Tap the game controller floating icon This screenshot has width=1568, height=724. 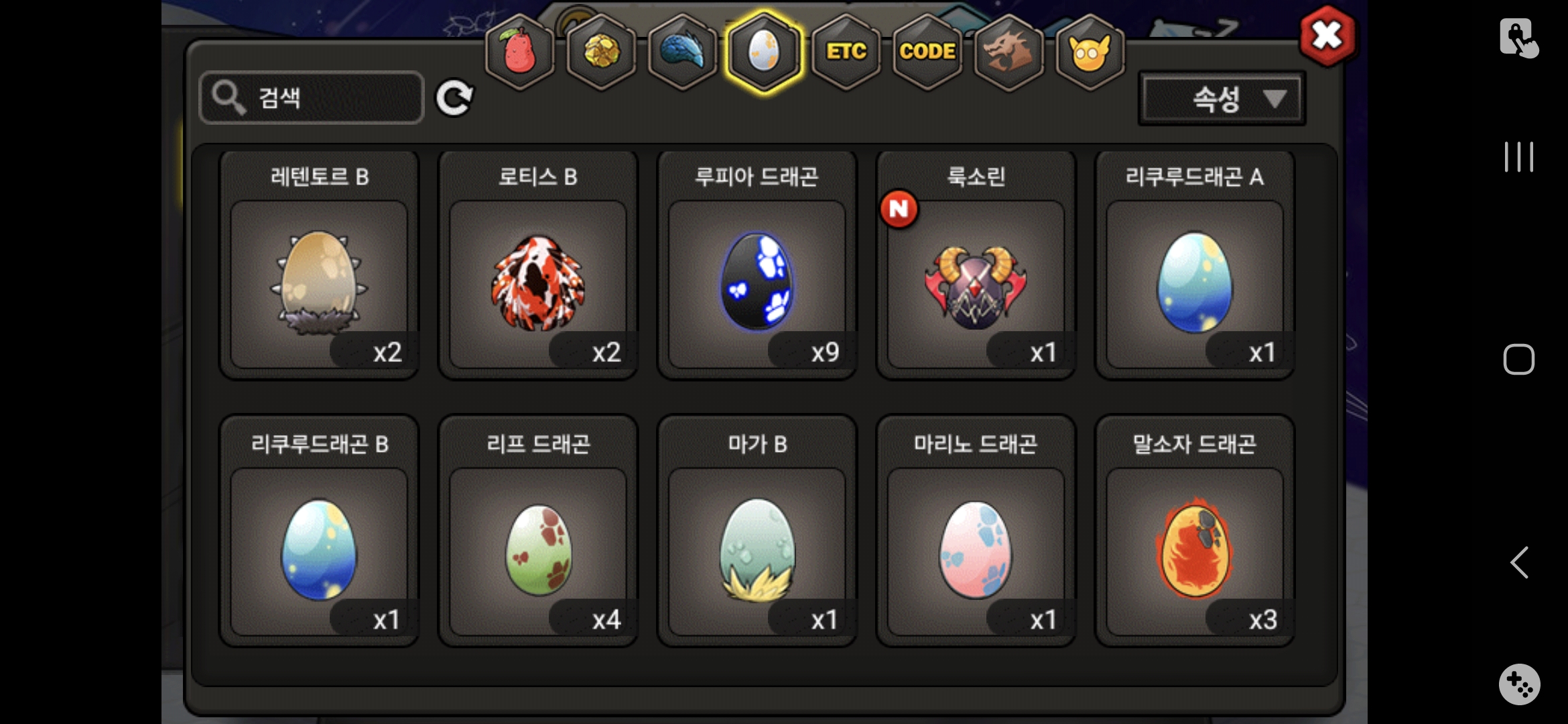[1519, 684]
